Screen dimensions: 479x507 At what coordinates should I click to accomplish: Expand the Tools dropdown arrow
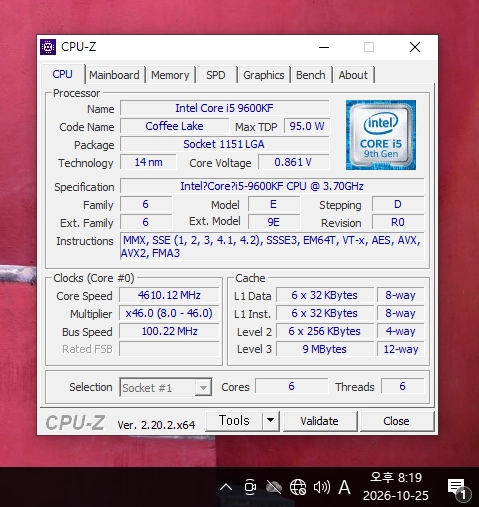(x=271, y=421)
